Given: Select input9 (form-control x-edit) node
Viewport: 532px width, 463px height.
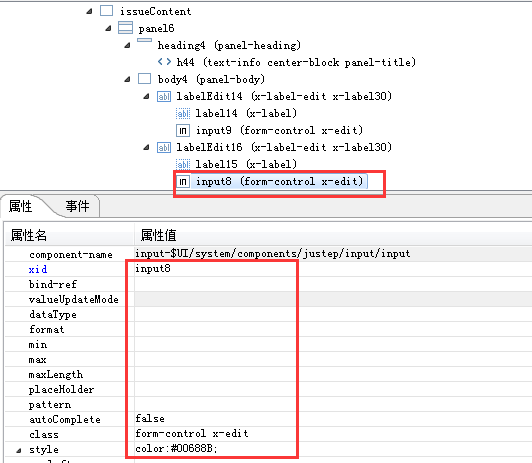Looking at the screenshot, I should [279, 130].
